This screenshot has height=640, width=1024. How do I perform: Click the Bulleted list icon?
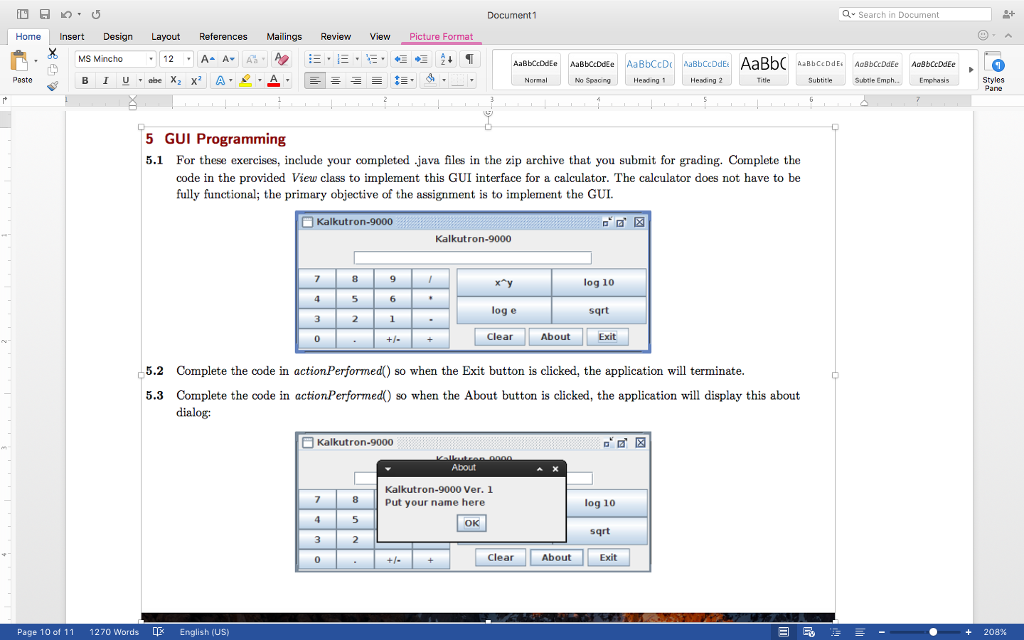coord(315,59)
